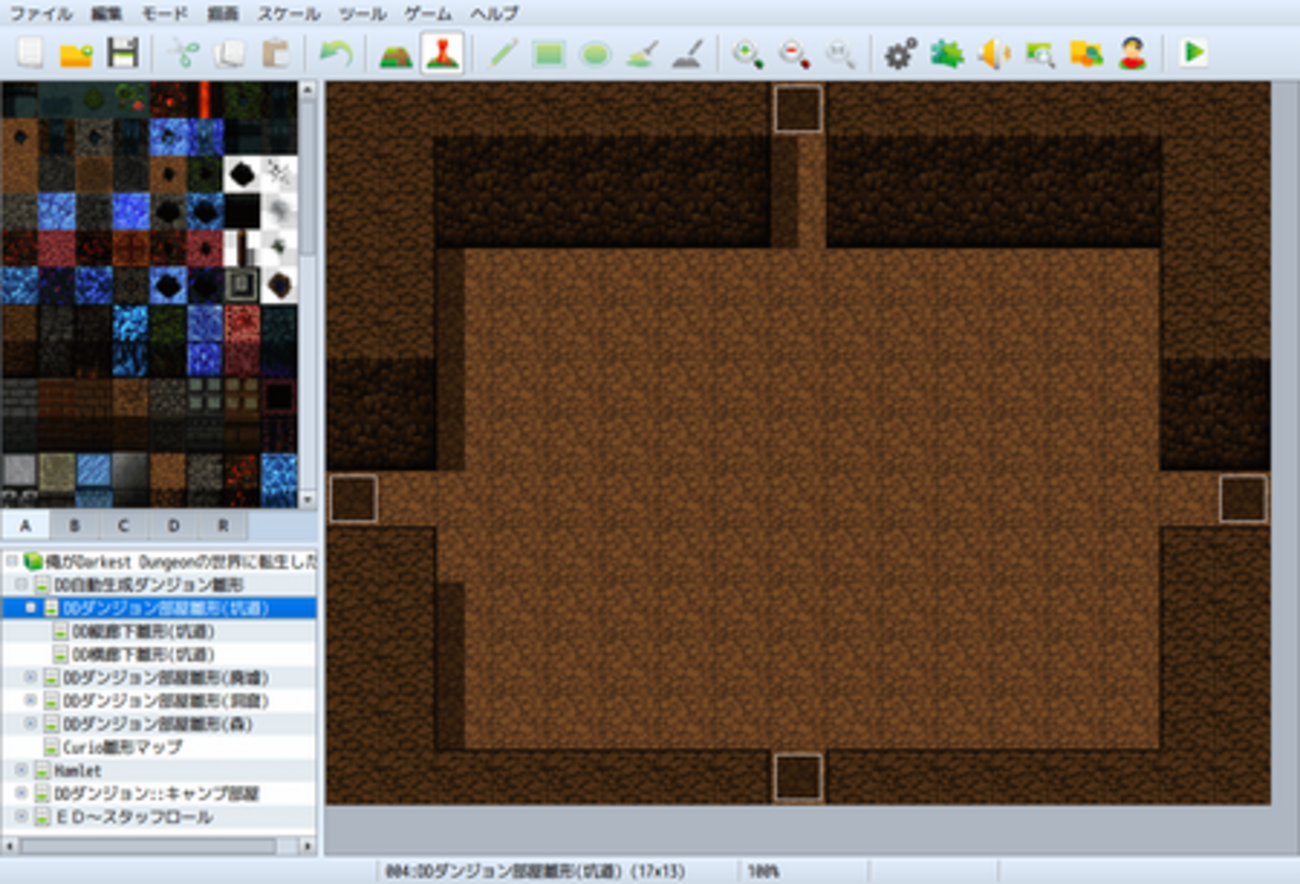This screenshot has height=884, width=1300.
Task: Expand the DDダンジョン部屋雛形(廃墟) node
Action: pos(30,678)
